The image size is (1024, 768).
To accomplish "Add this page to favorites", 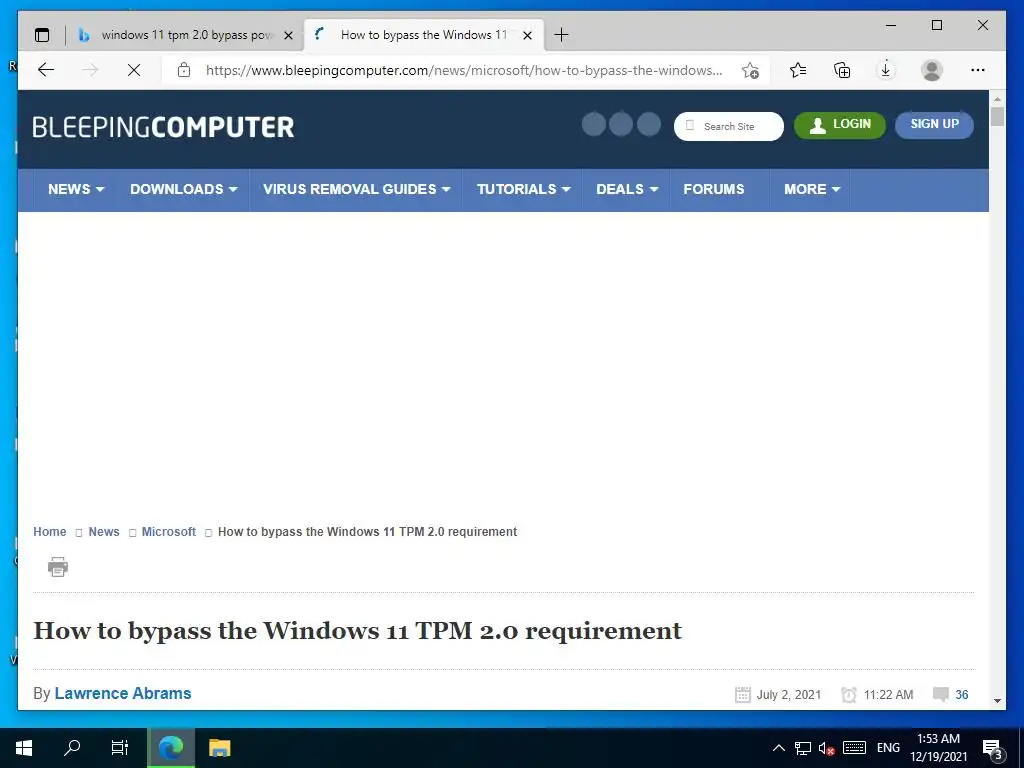I will (750, 71).
